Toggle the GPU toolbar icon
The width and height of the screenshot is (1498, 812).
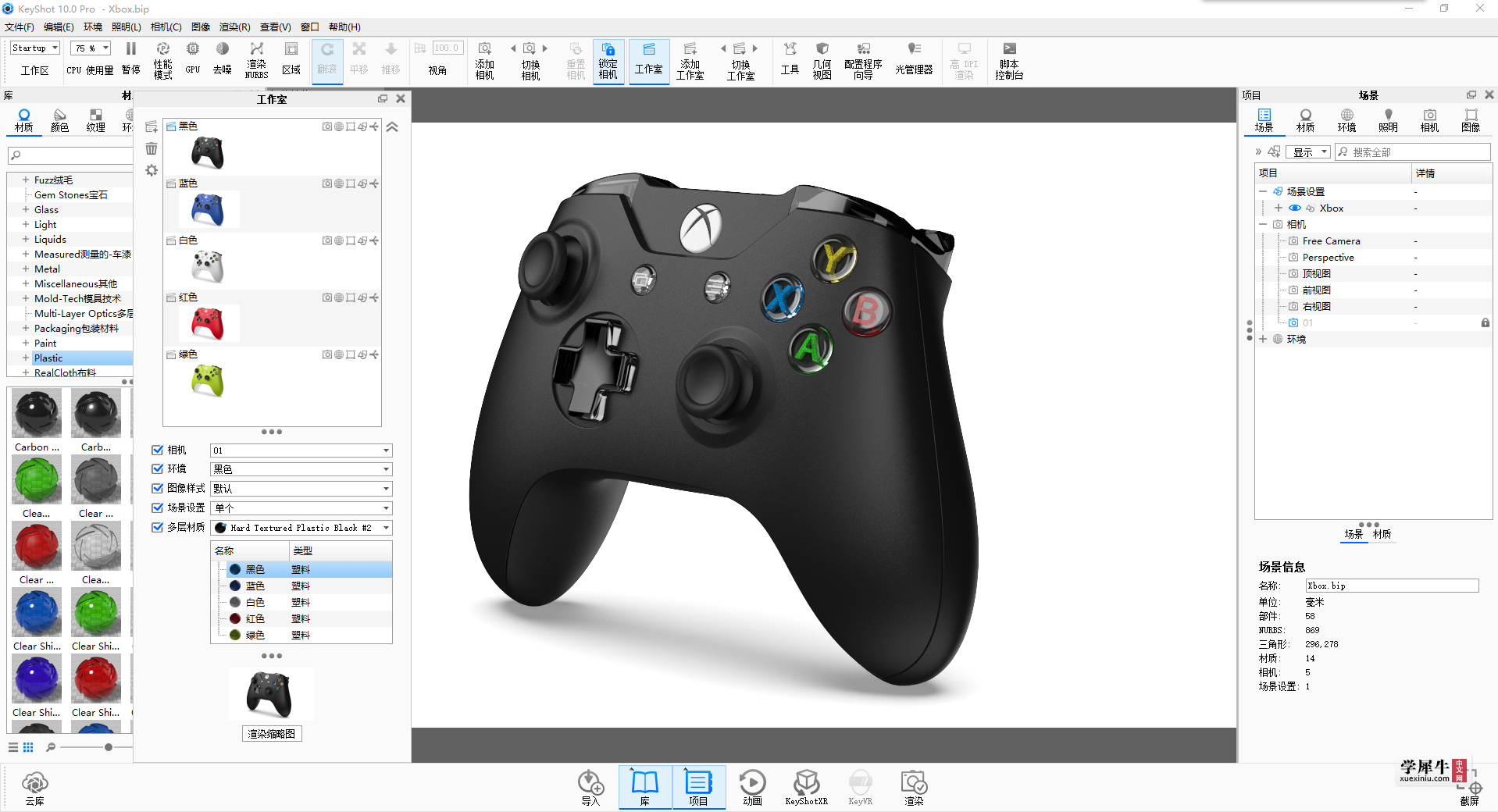[x=193, y=59]
